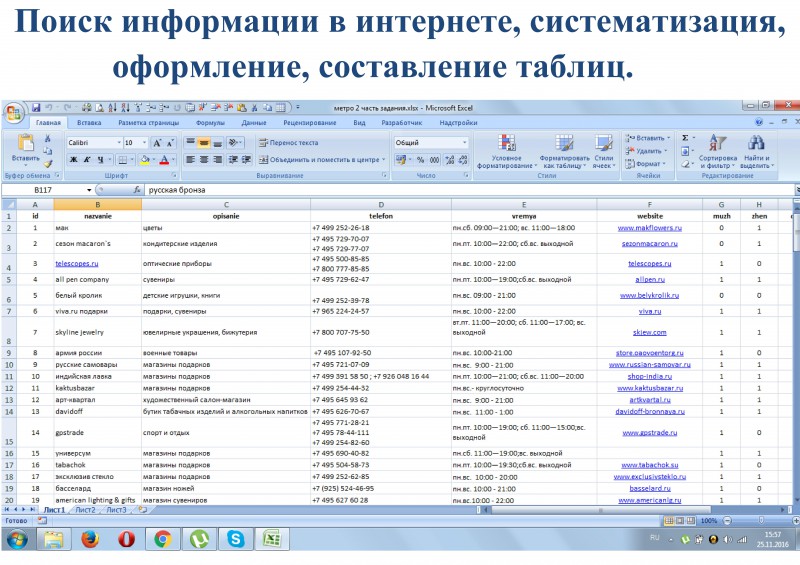Select cell containing skyline jewelry
This screenshot has height=565, width=800.
pyautogui.click(x=97, y=332)
